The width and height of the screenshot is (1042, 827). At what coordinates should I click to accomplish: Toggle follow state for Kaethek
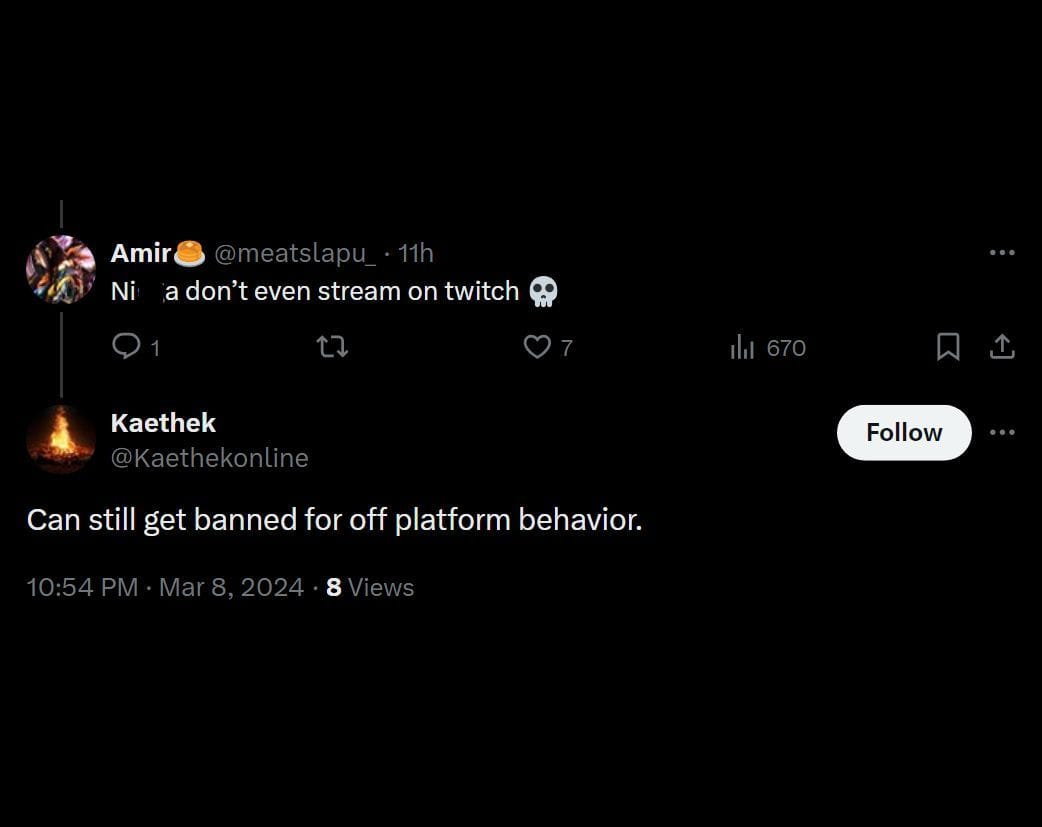[x=903, y=432]
